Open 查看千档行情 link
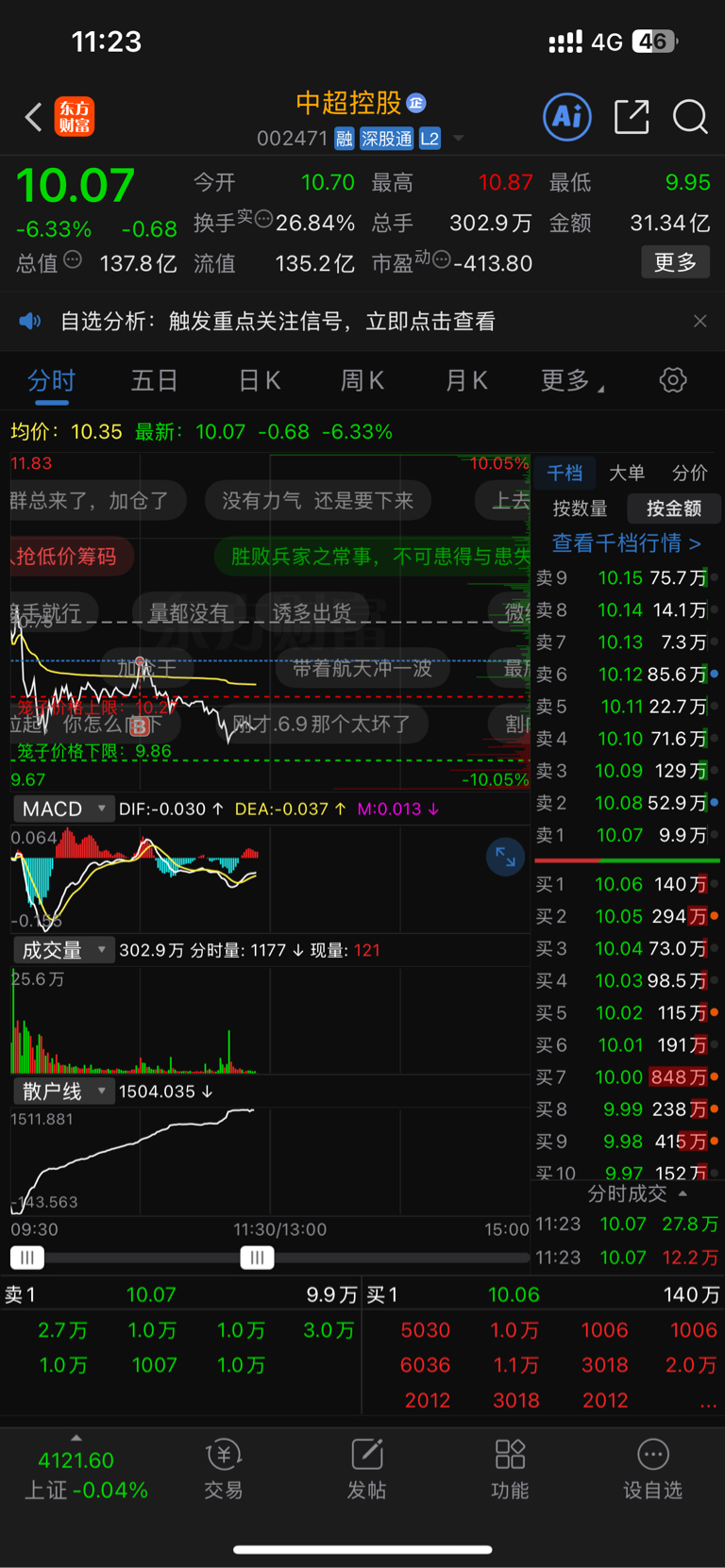 coord(626,543)
